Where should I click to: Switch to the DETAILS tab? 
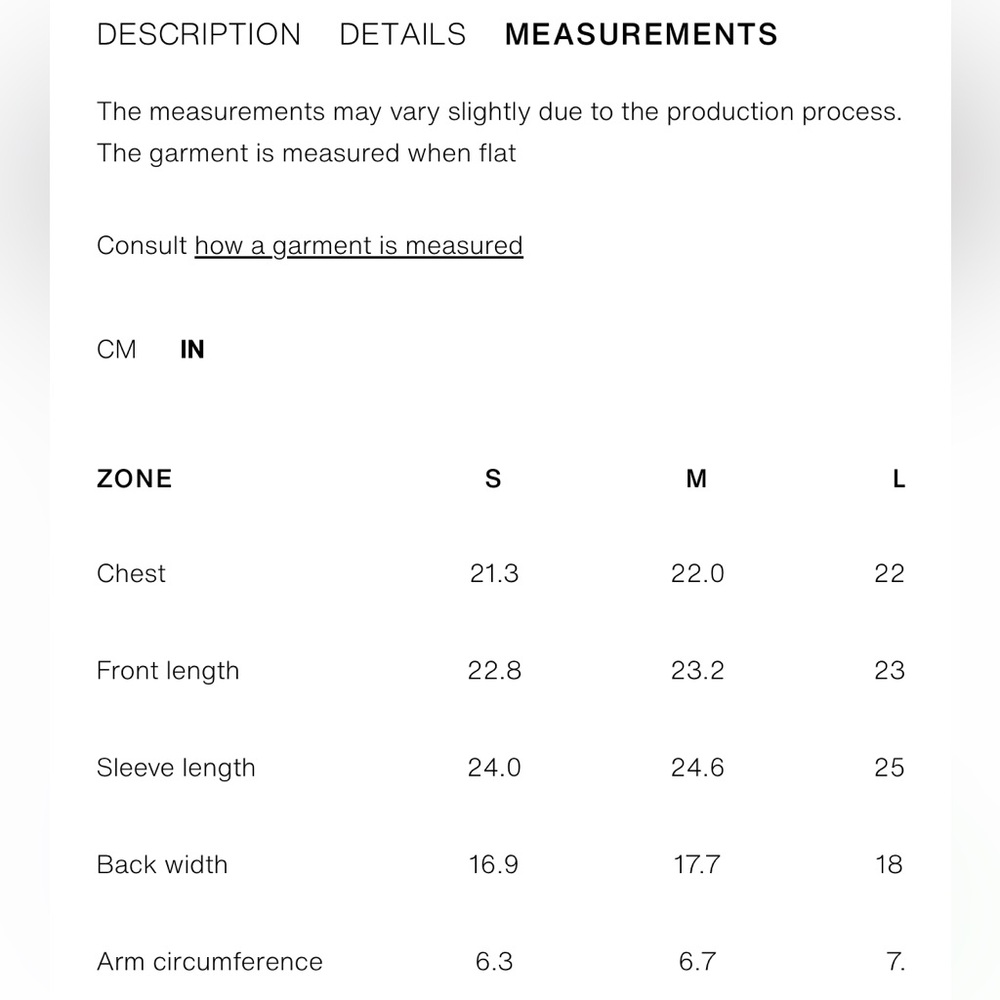coord(402,35)
